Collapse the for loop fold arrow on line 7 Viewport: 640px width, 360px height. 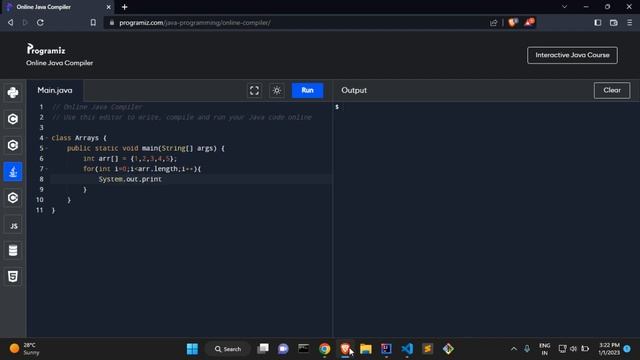point(47,169)
